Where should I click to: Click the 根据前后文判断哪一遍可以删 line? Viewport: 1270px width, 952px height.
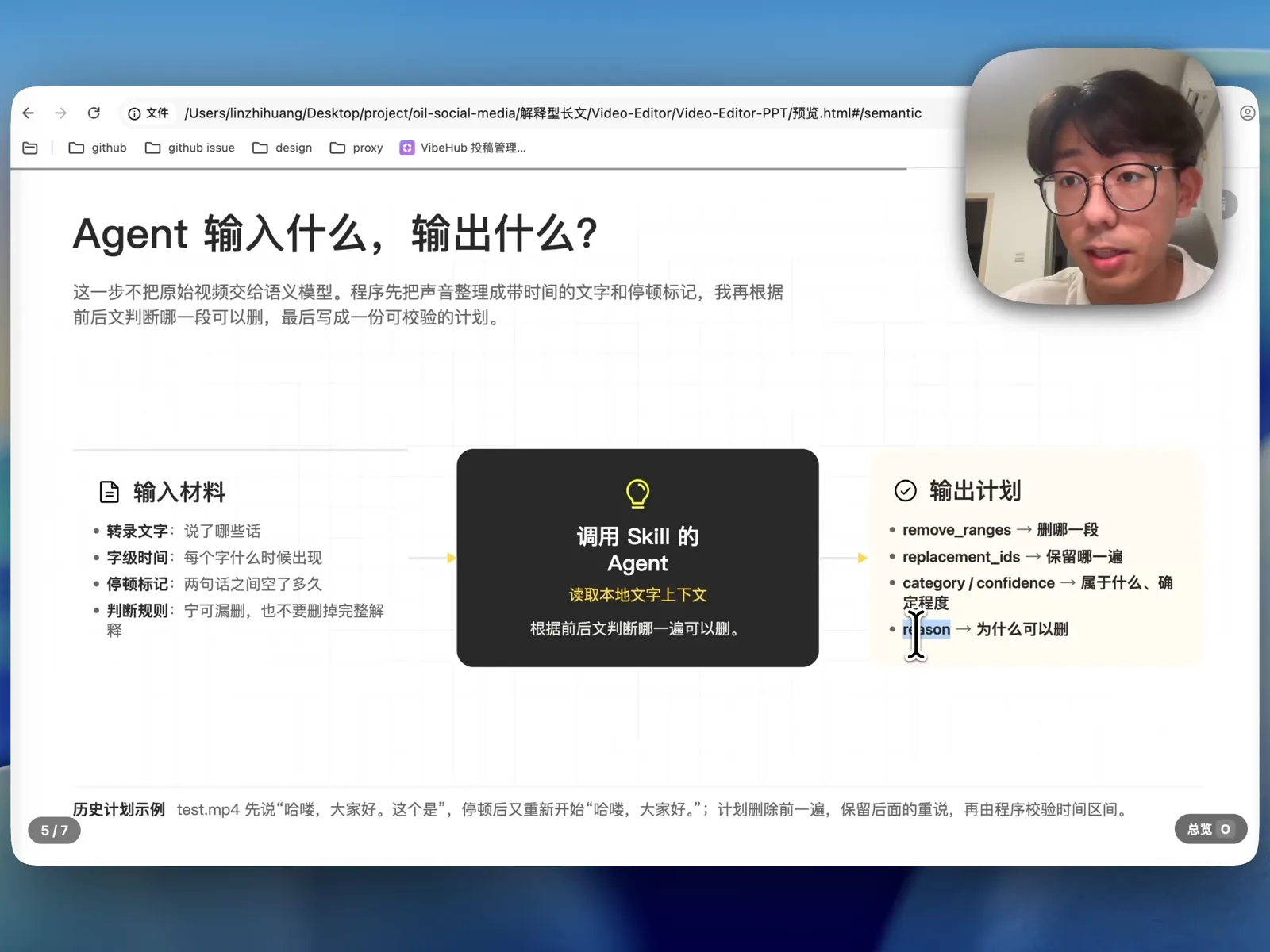point(637,629)
